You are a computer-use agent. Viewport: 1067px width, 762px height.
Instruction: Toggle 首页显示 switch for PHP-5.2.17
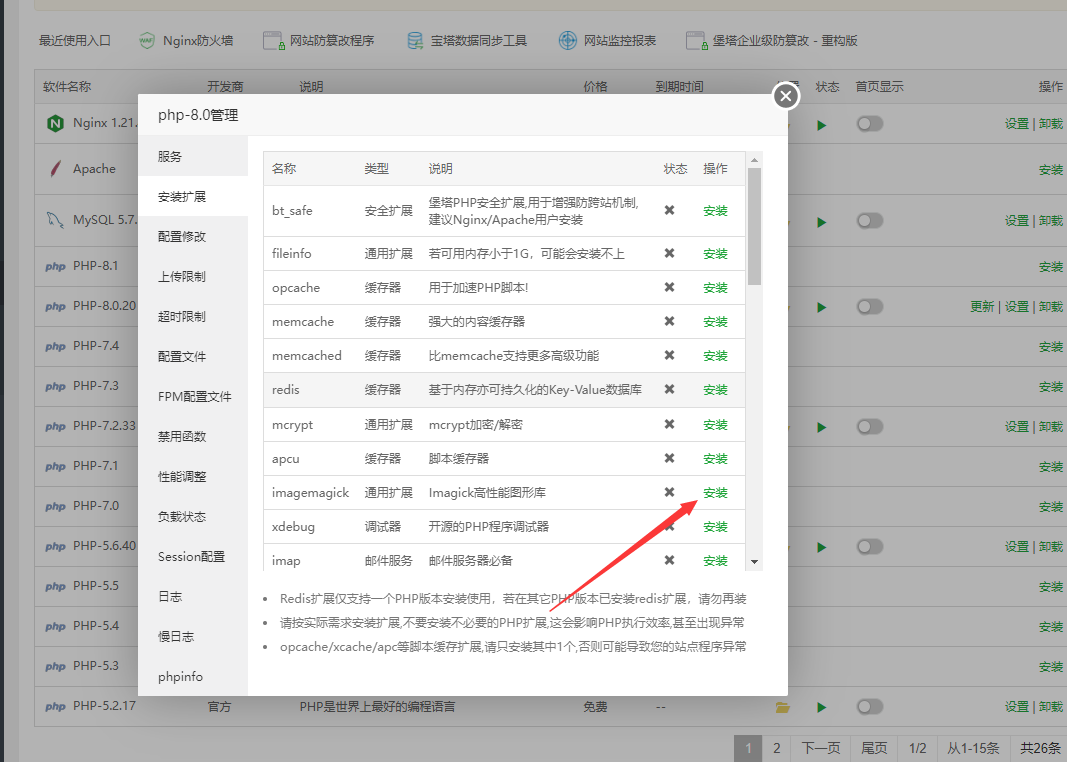coord(870,707)
